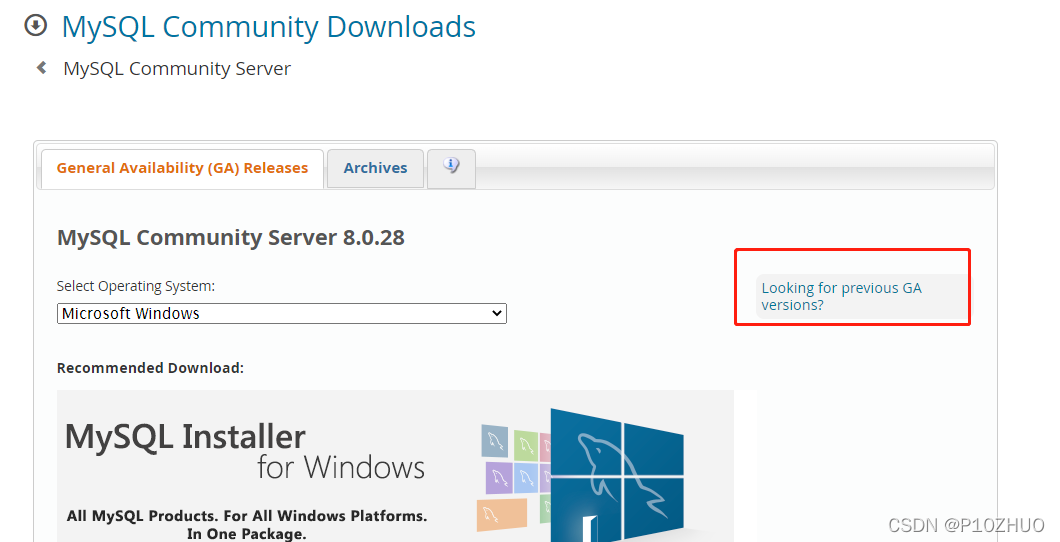Open the Select Operating System dropdown

tap(282, 314)
